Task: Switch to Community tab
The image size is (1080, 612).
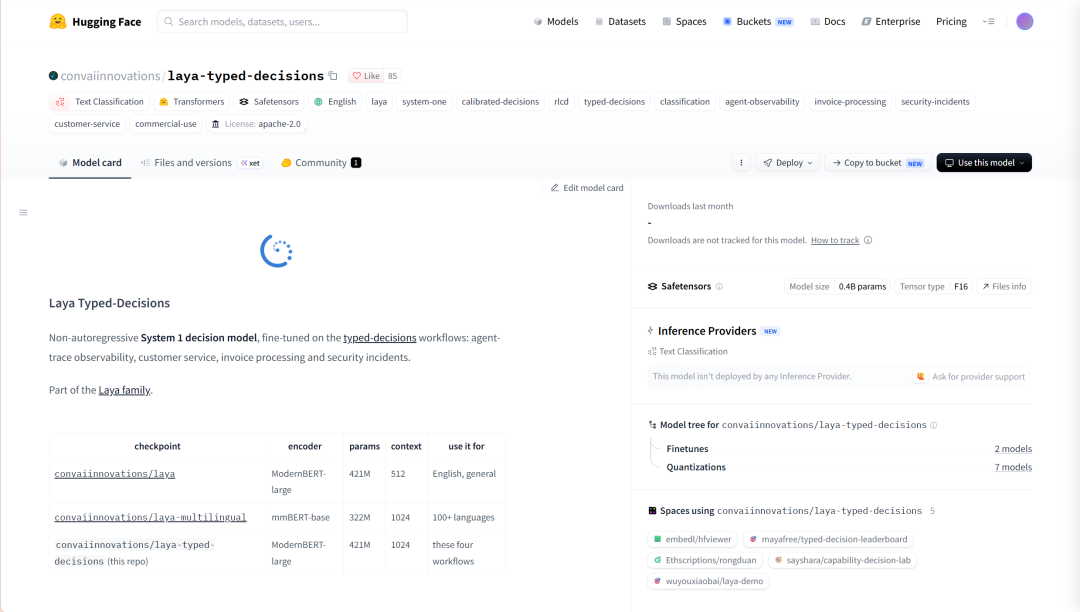Action: pyautogui.click(x=321, y=162)
